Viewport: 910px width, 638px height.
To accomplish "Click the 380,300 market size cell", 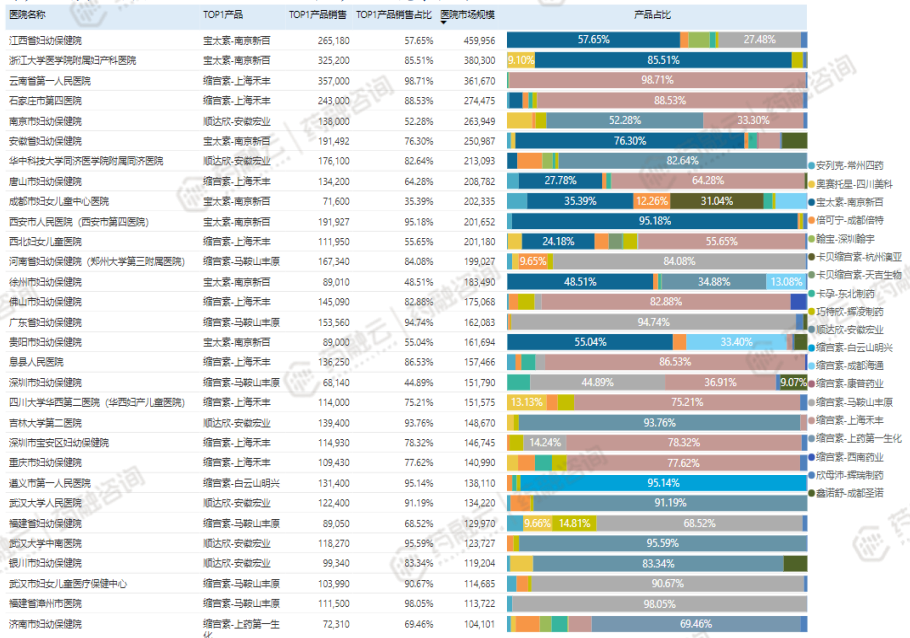I will [x=479, y=60].
